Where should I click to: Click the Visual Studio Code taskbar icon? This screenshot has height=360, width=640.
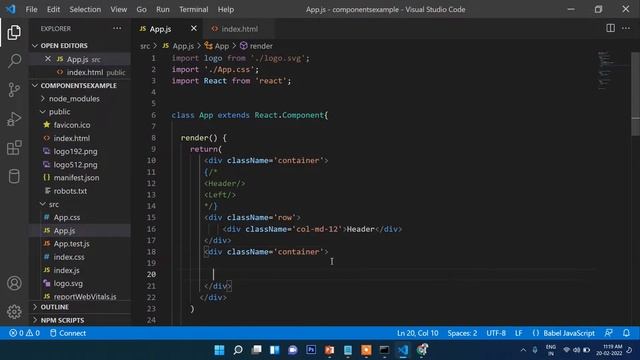[403, 350]
